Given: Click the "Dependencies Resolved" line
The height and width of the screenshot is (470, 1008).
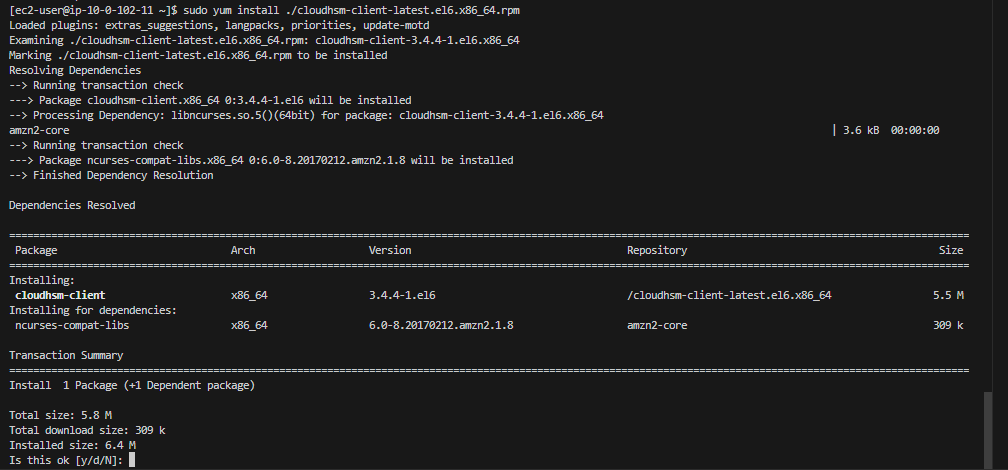Looking at the screenshot, I should pos(72,205).
